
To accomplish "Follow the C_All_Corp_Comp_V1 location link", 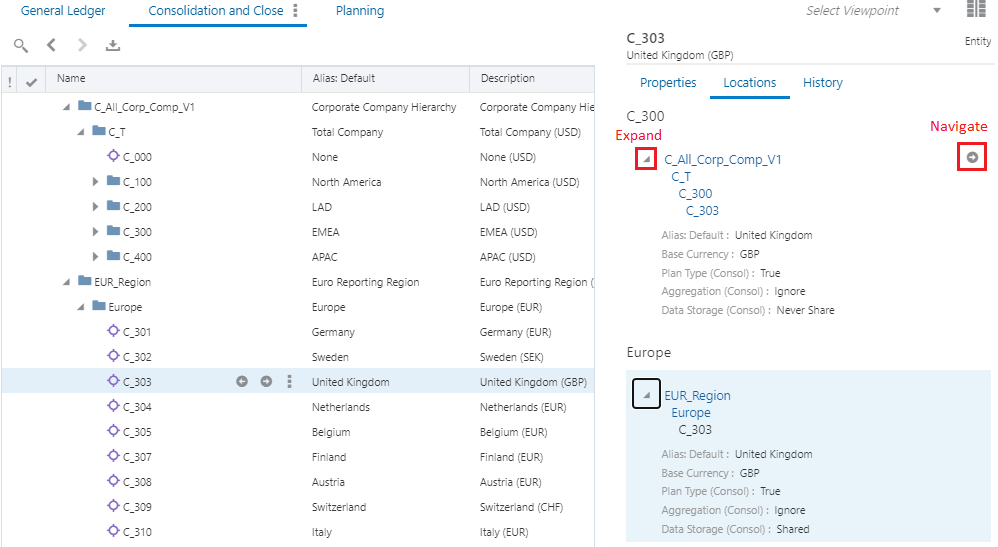I will 723,160.
